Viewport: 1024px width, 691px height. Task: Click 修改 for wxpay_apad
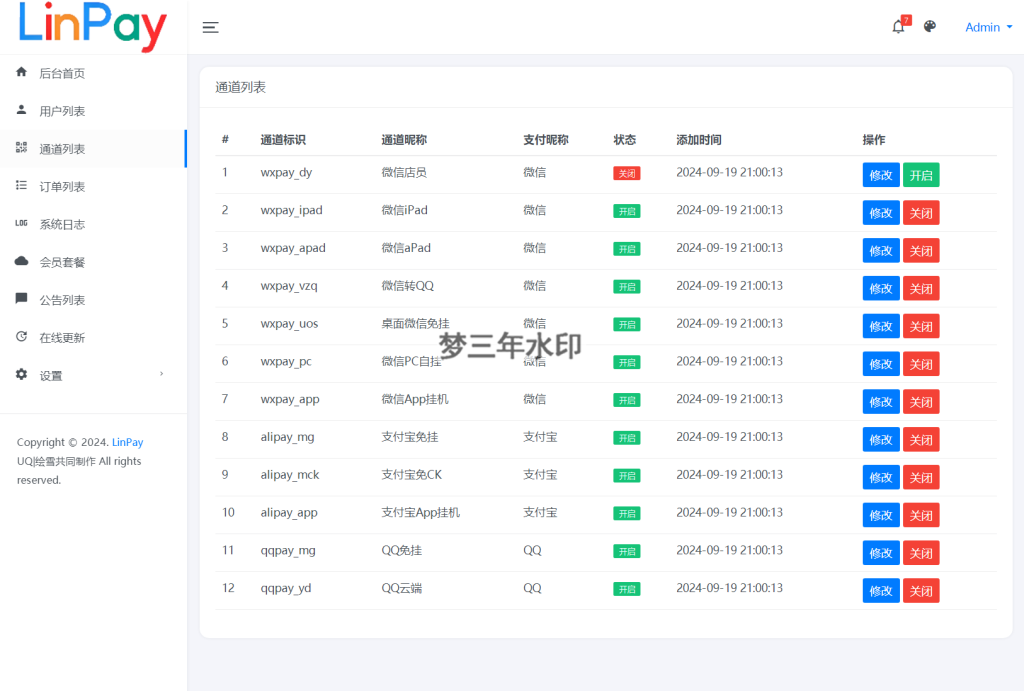click(x=881, y=251)
